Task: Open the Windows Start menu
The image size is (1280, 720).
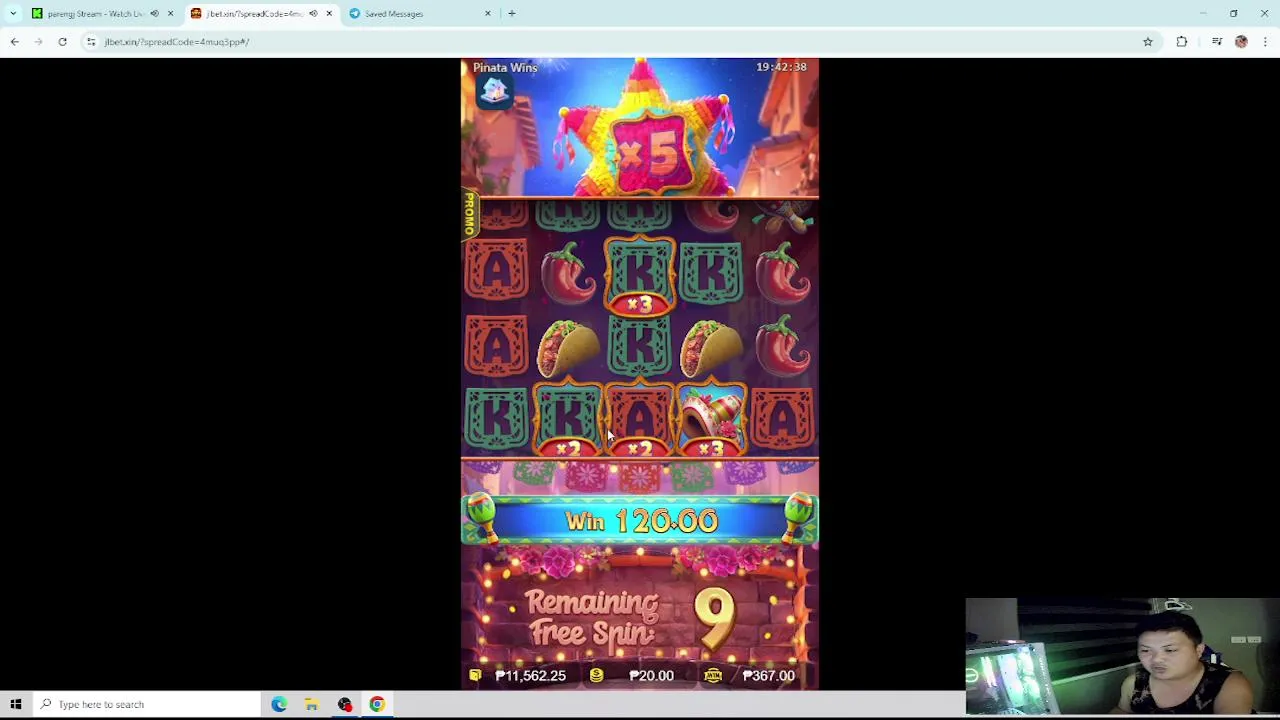Action: click(x=16, y=704)
